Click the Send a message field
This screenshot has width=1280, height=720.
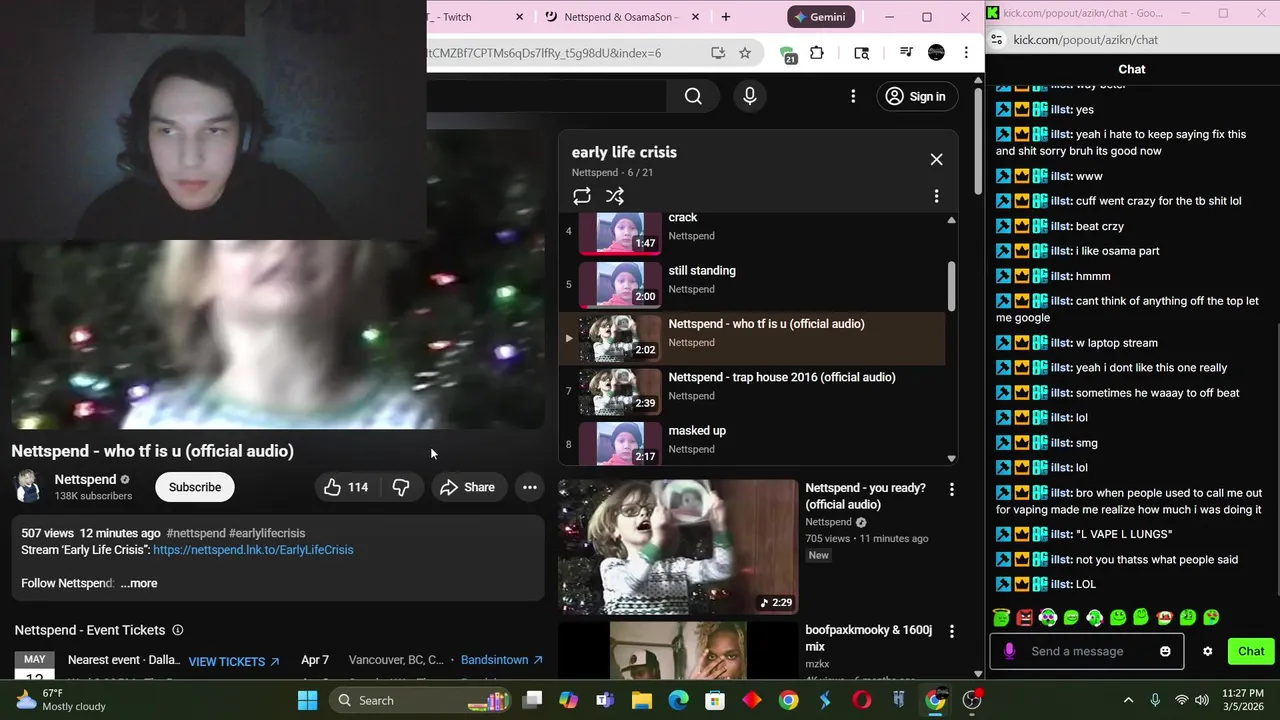tap(1087, 651)
